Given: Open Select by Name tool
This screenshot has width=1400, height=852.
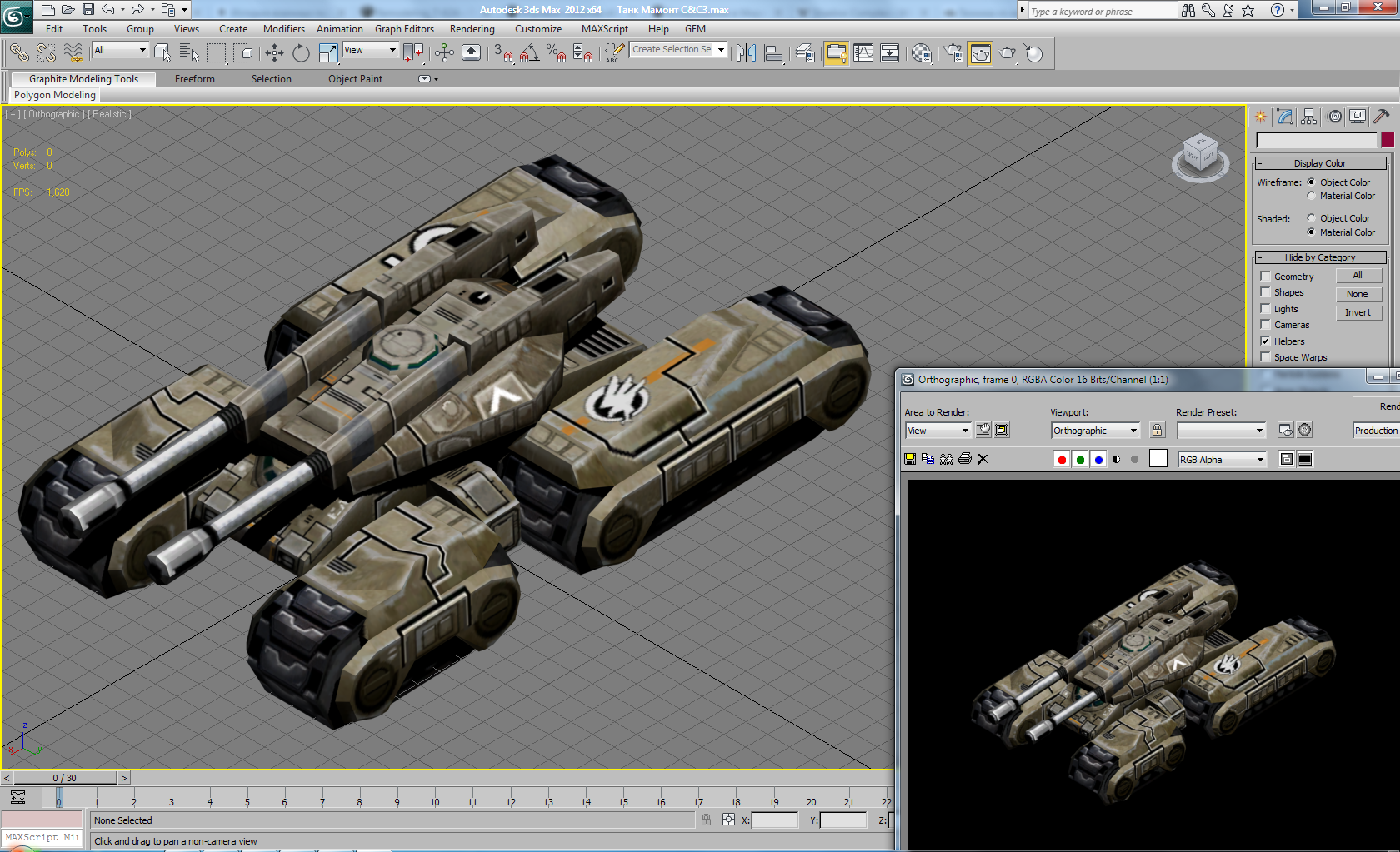Looking at the screenshot, I should (x=189, y=53).
